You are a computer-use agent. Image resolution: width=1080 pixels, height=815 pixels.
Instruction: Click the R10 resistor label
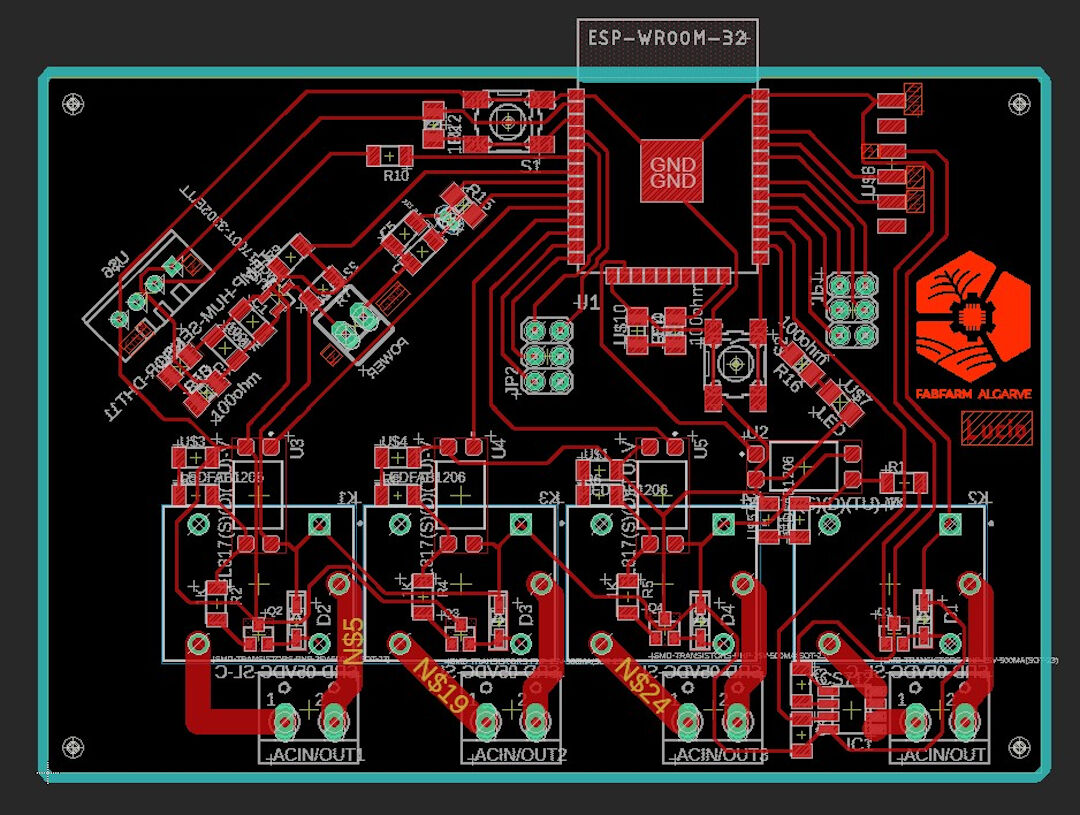point(396,176)
